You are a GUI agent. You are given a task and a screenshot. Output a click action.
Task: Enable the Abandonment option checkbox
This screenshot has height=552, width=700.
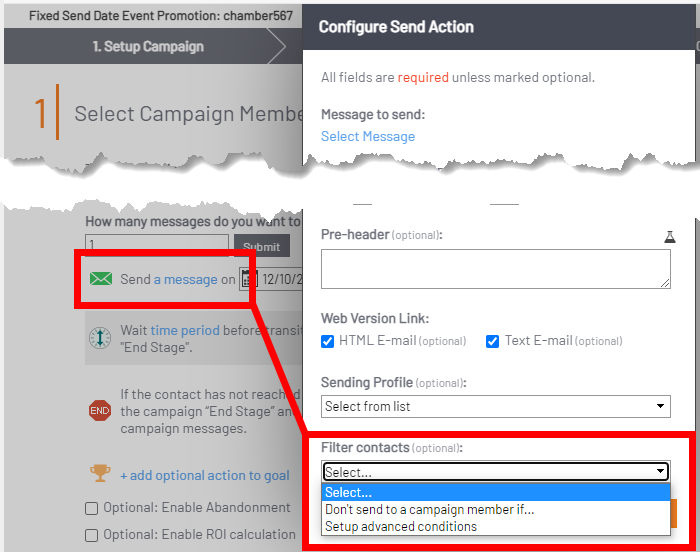(x=92, y=508)
